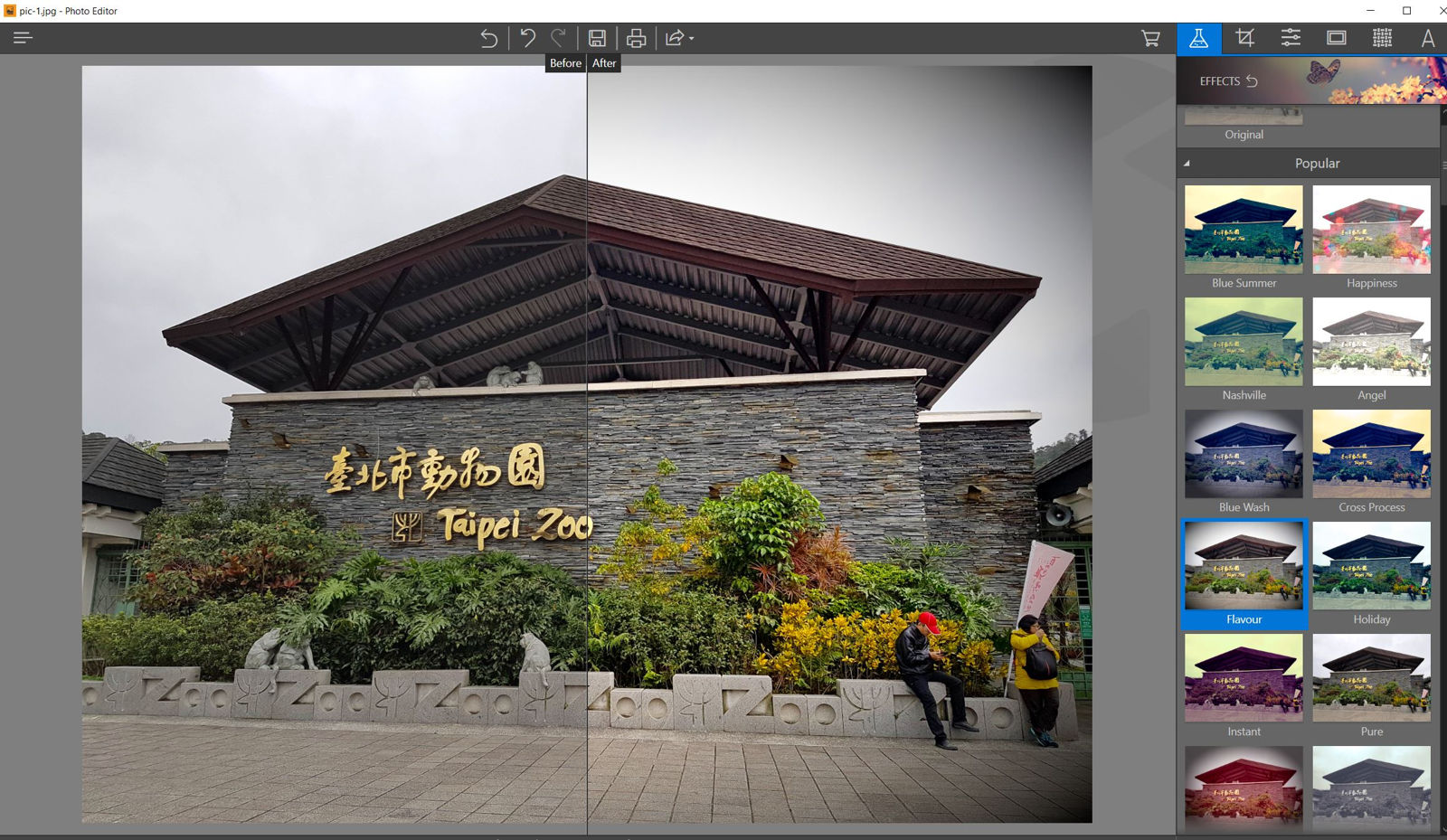Undo the last edit

(528, 38)
